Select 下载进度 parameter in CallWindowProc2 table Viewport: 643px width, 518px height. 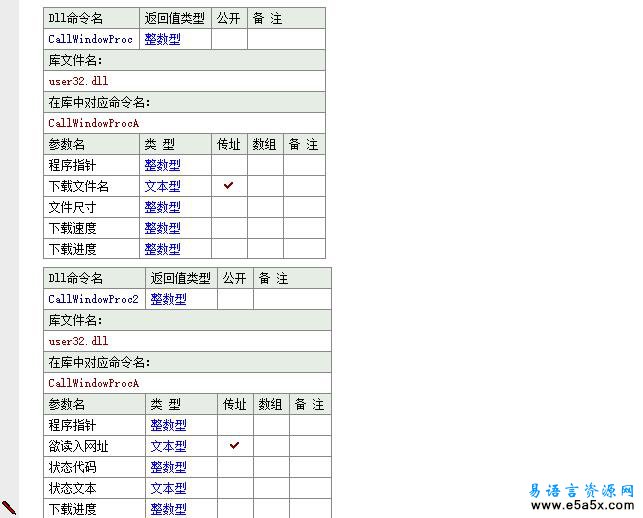pos(94,509)
